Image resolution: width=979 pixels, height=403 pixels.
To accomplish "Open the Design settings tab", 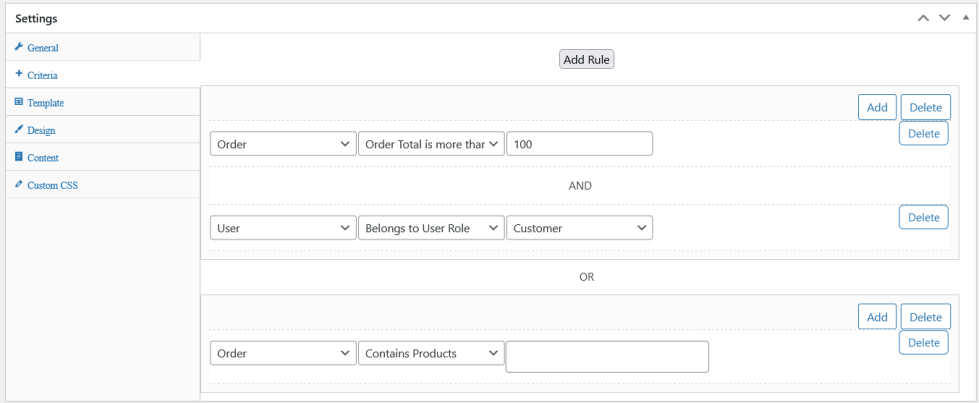I will click(x=42, y=130).
